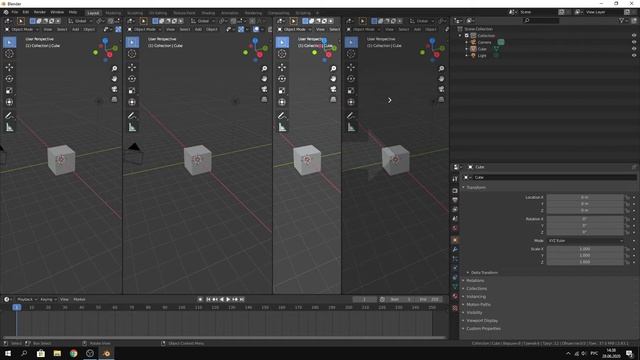Select the Measure tool in first viewport
The width and height of the screenshot is (640, 360).
(x=9, y=128)
